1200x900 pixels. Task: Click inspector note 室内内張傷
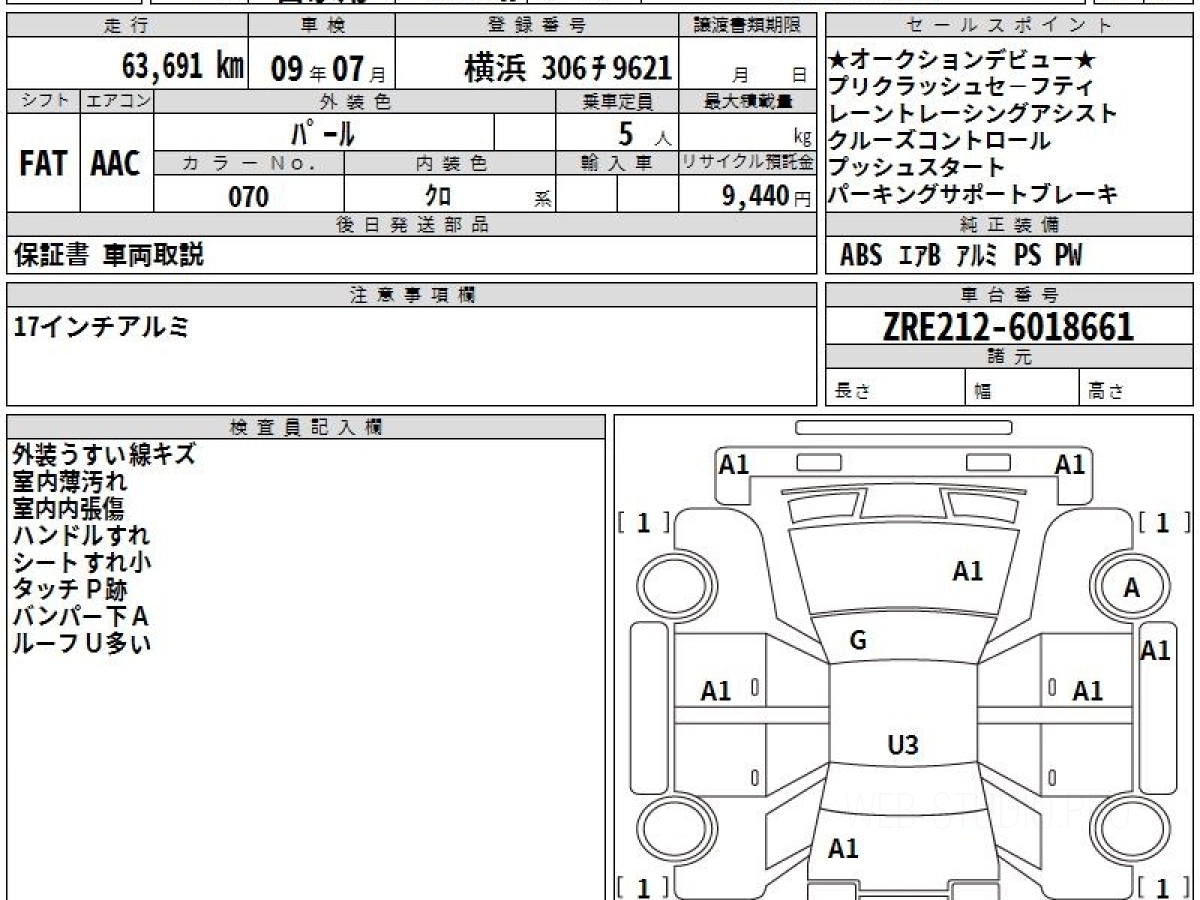[70, 508]
